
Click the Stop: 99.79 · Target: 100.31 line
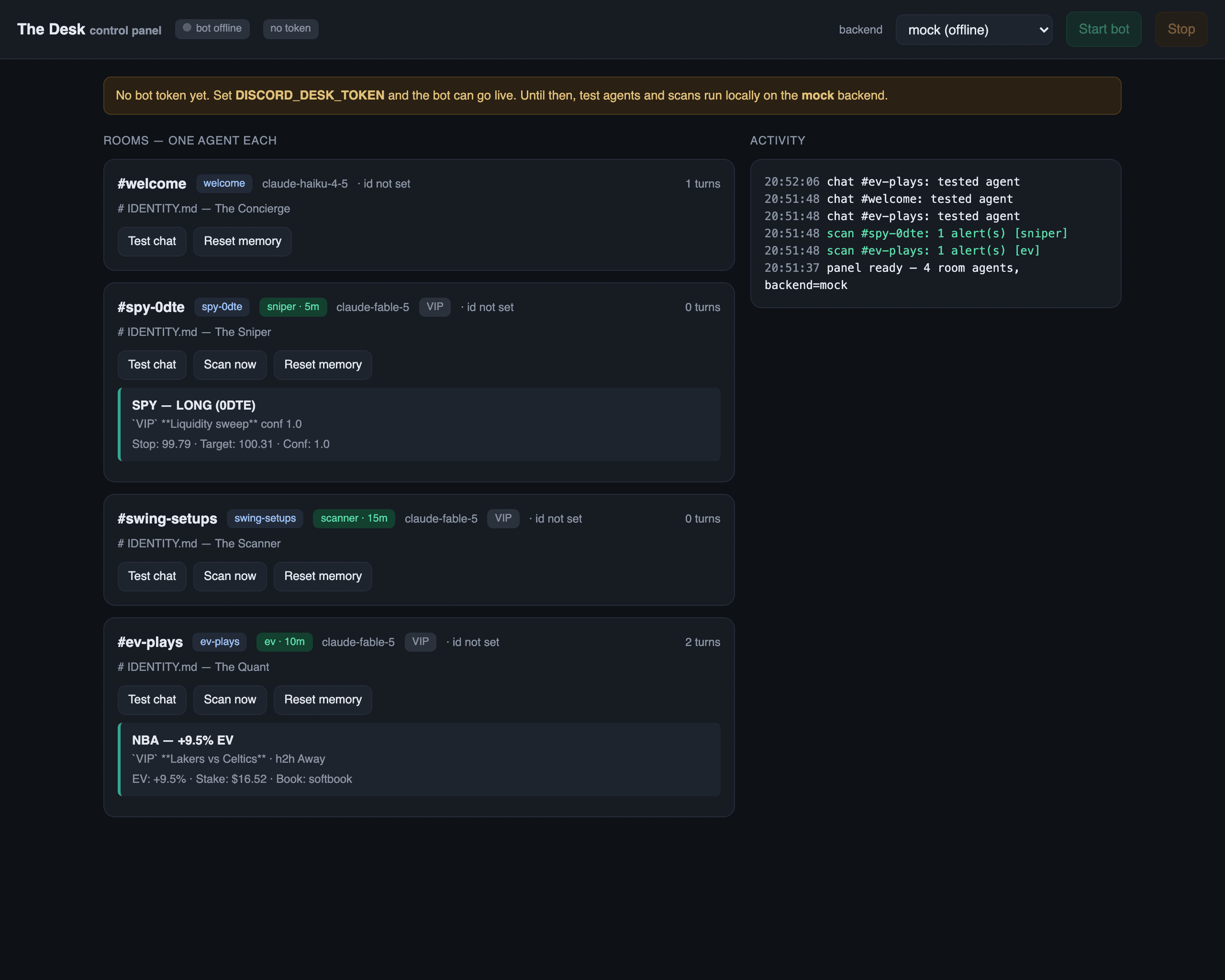[230, 444]
